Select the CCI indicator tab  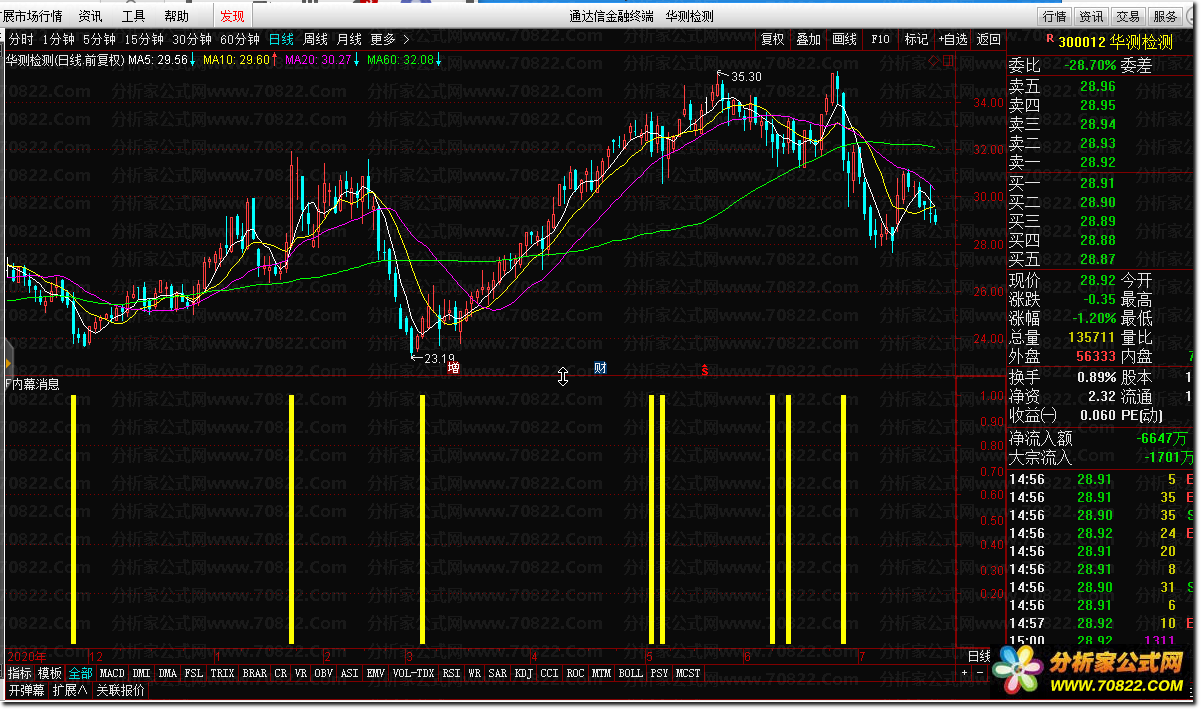coord(549,674)
